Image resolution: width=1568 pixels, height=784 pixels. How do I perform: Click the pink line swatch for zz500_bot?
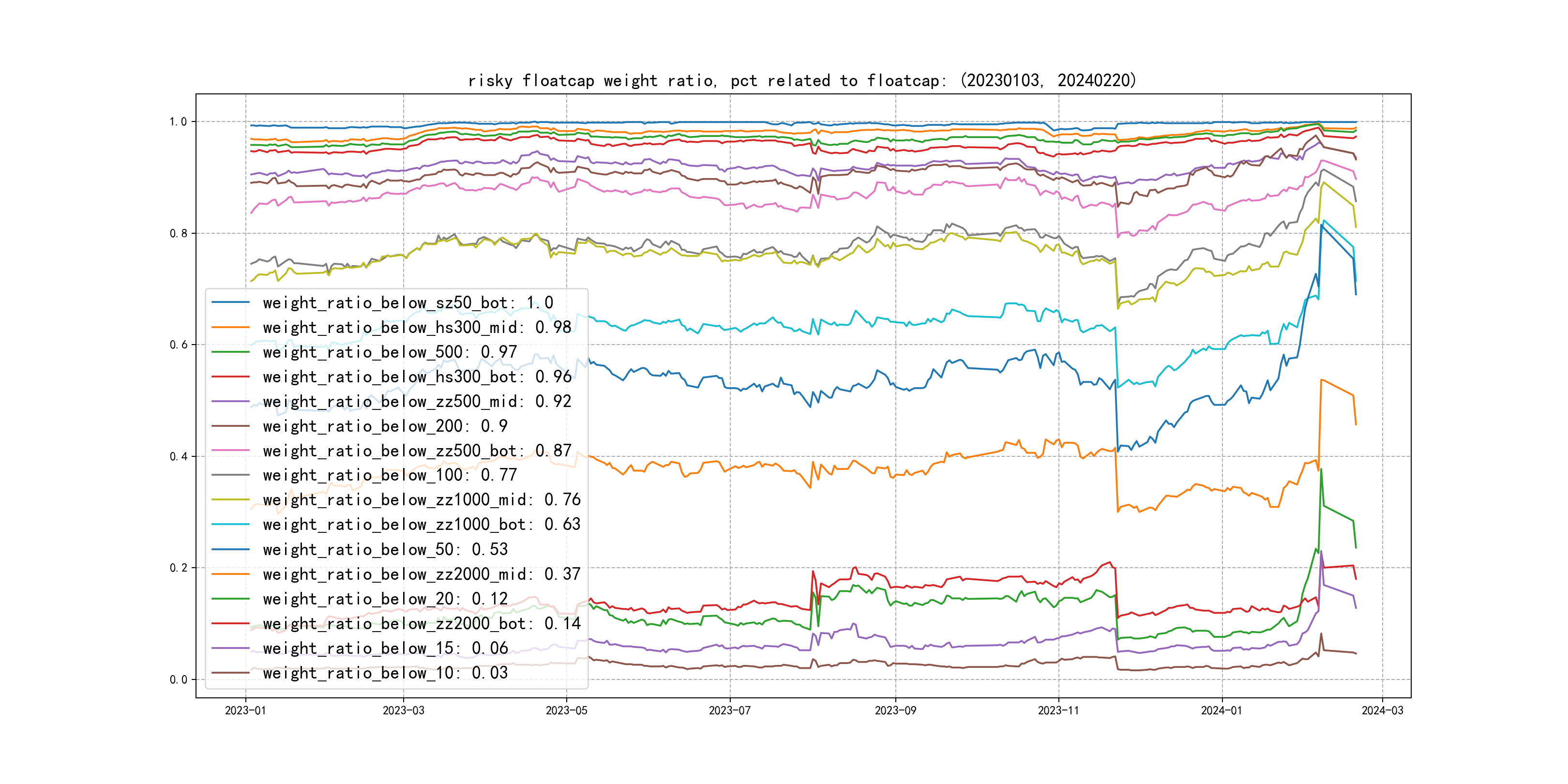pos(230,451)
